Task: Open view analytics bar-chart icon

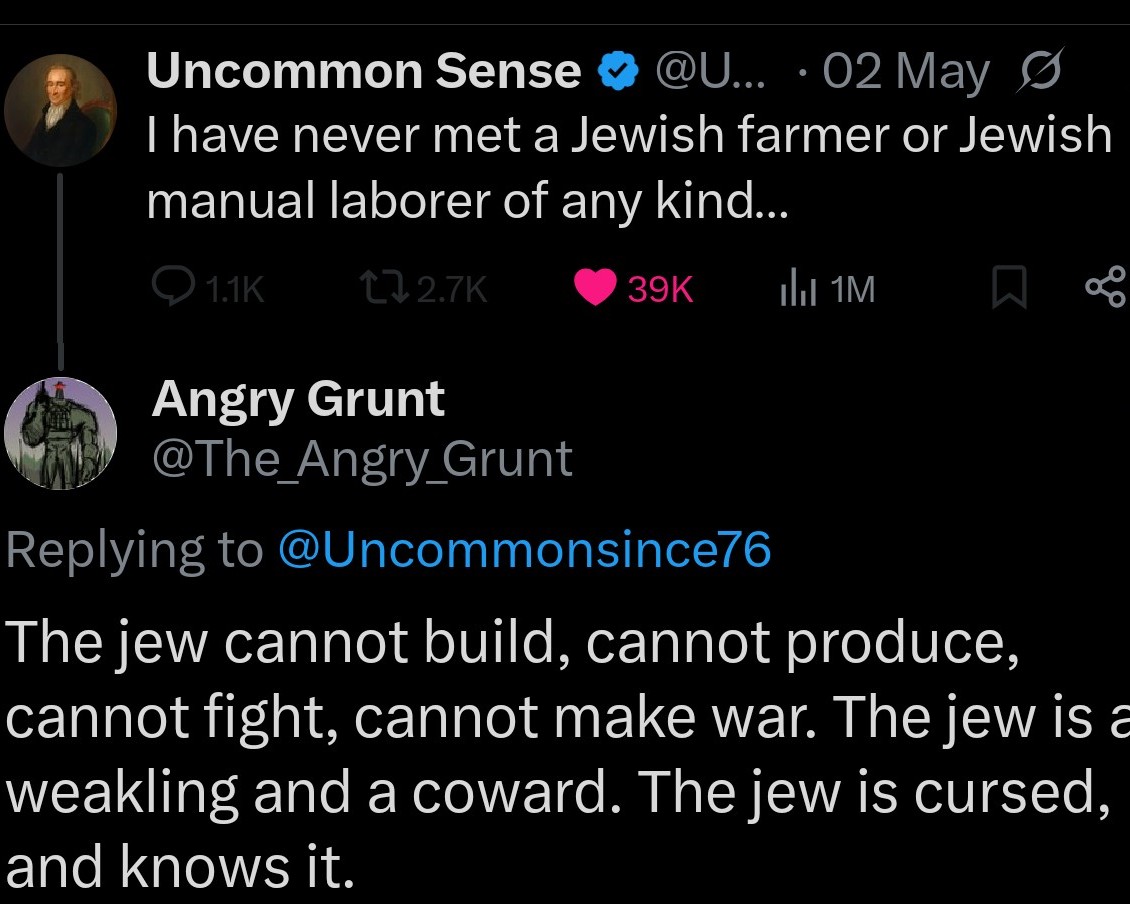Action: click(798, 288)
